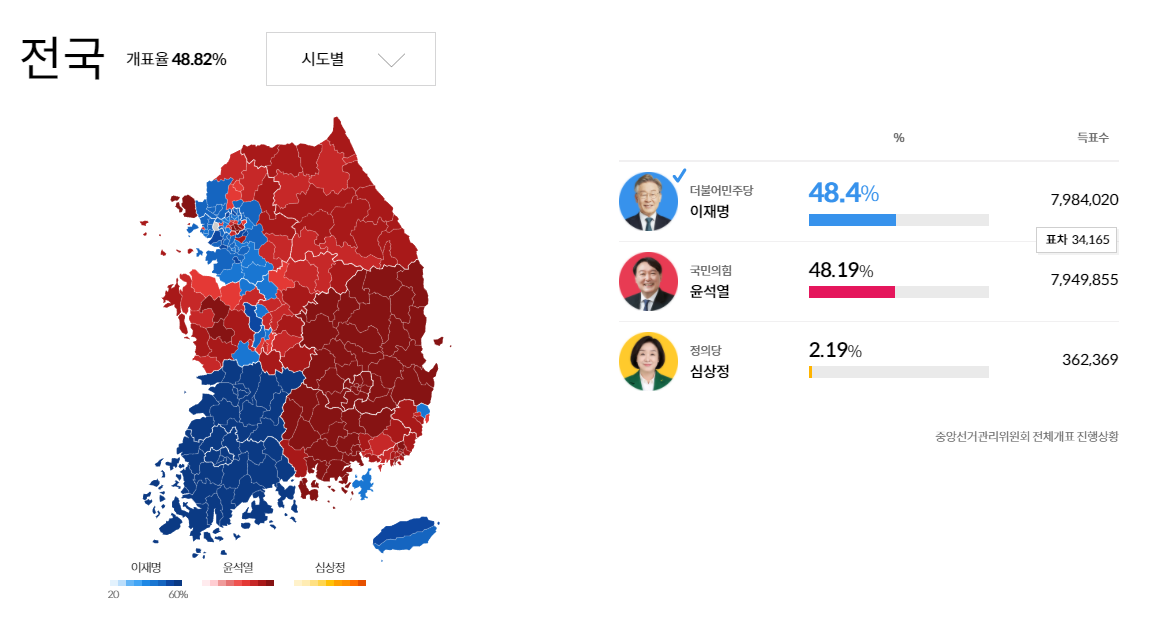Click the 표차 34,165 vote gap label
The height and width of the screenshot is (620, 1149).
(x=1076, y=240)
